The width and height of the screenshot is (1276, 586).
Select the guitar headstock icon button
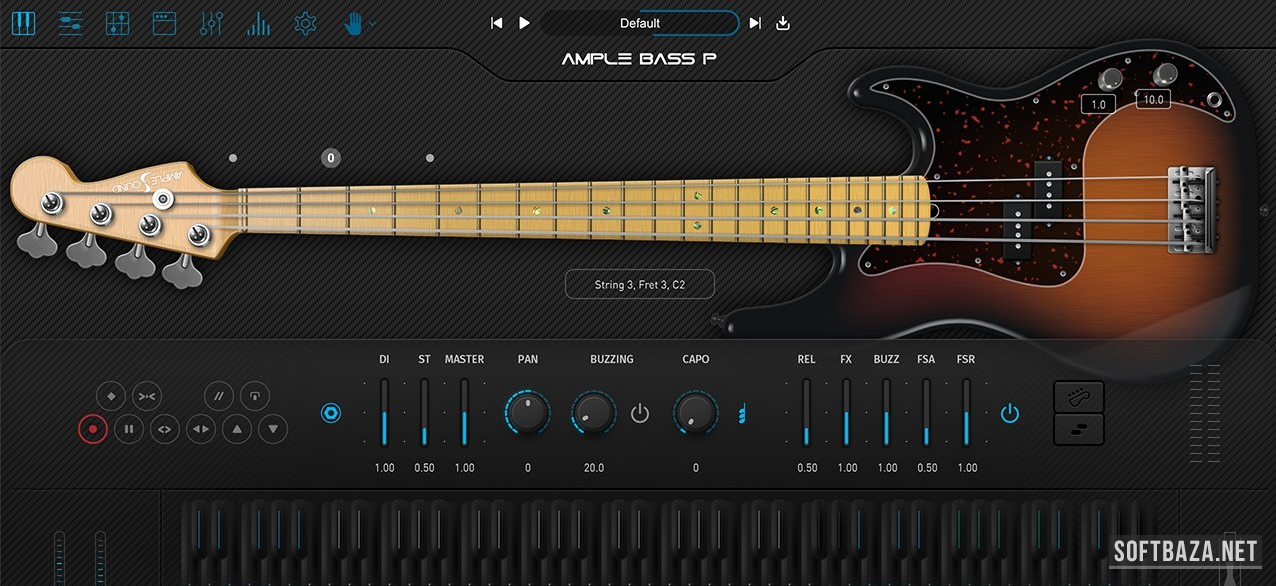pyautogui.click(x=1079, y=397)
